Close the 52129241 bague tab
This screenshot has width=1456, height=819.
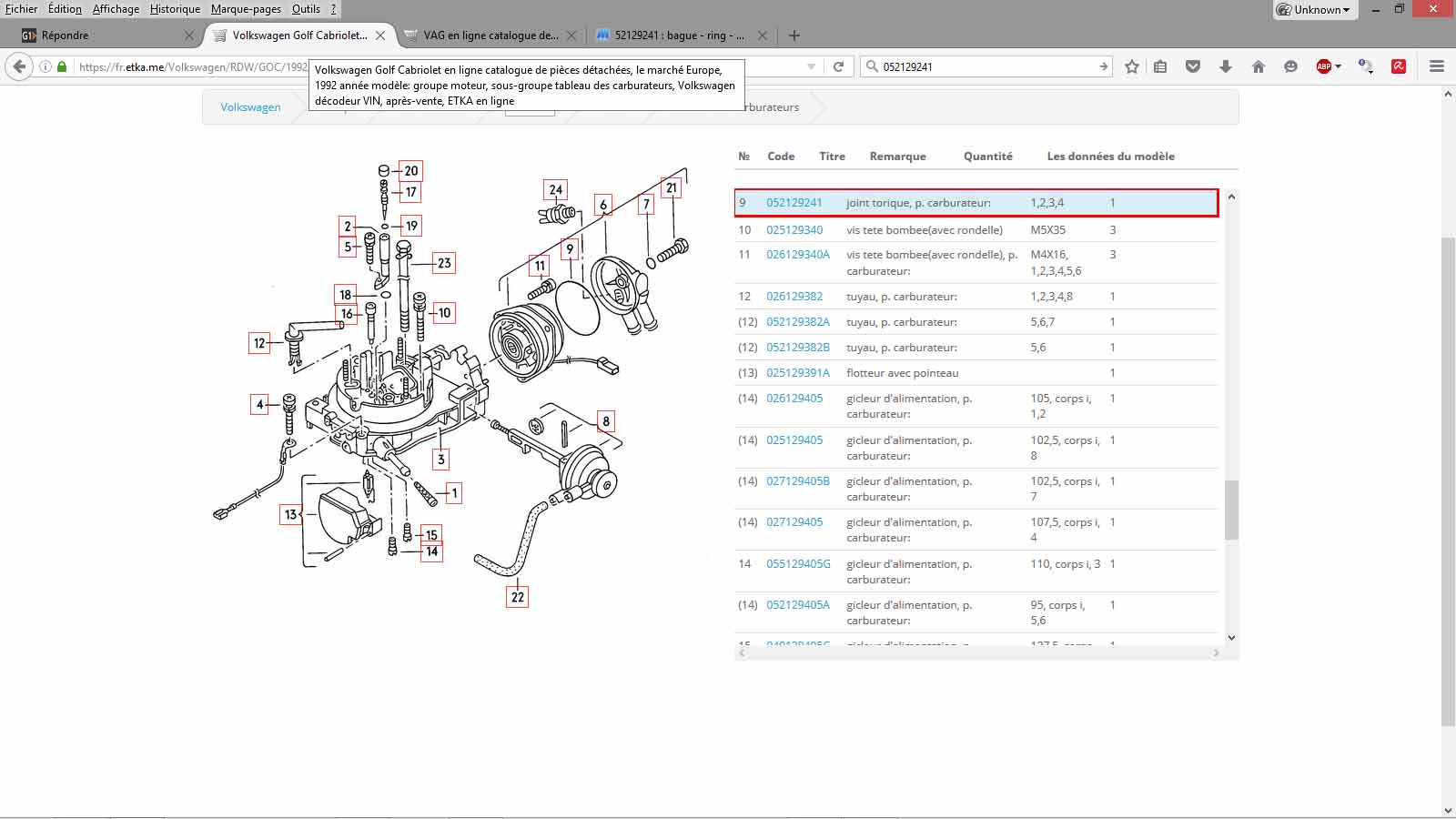click(763, 35)
